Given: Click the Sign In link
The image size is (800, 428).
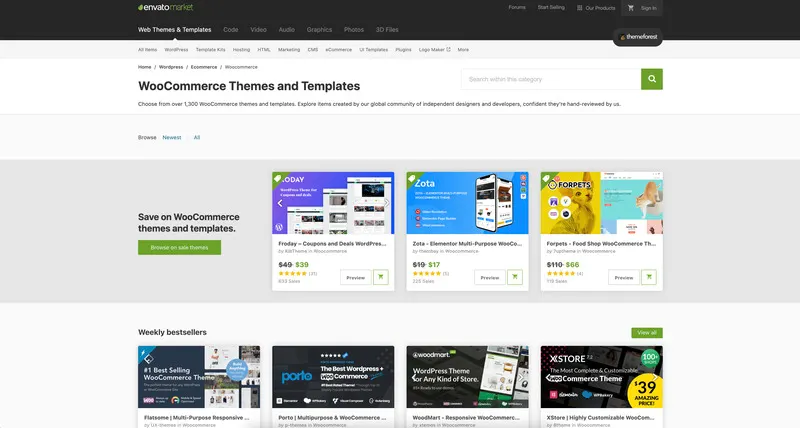Looking at the screenshot, I should (648, 8).
